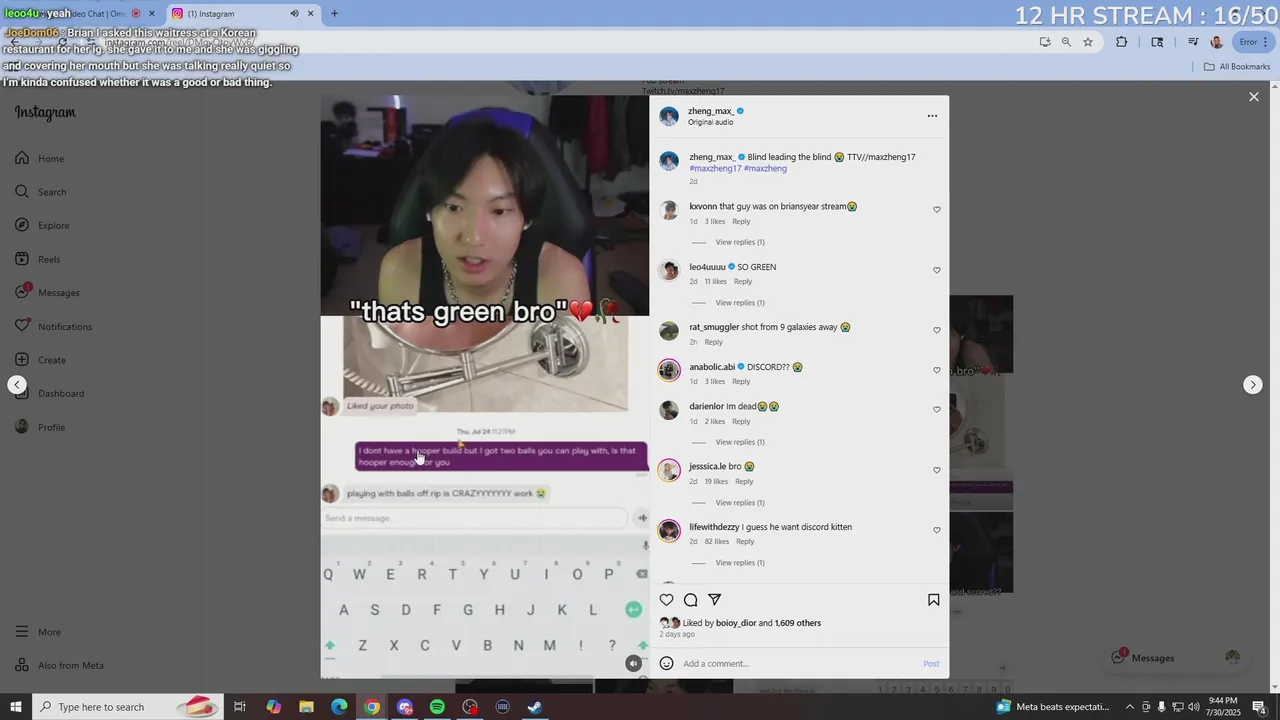Viewport: 1280px width, 720px height.
Task: Expand replies under kxvonn's comment
Action: coord(740,242)
